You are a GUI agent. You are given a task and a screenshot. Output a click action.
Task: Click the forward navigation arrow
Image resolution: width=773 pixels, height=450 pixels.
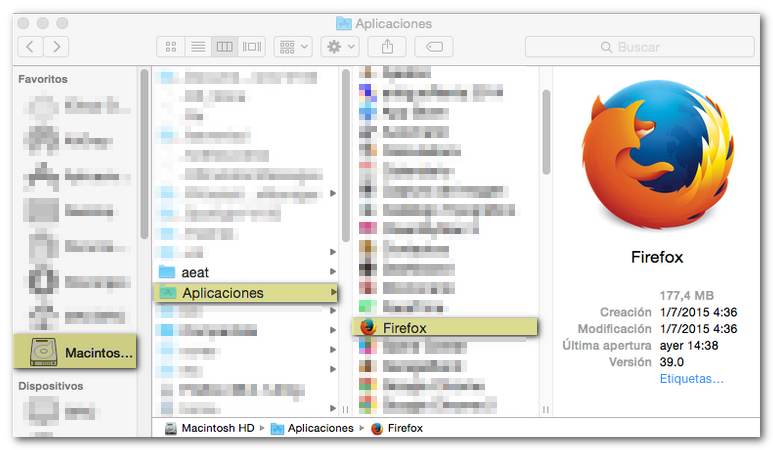(x=57, y=47)
